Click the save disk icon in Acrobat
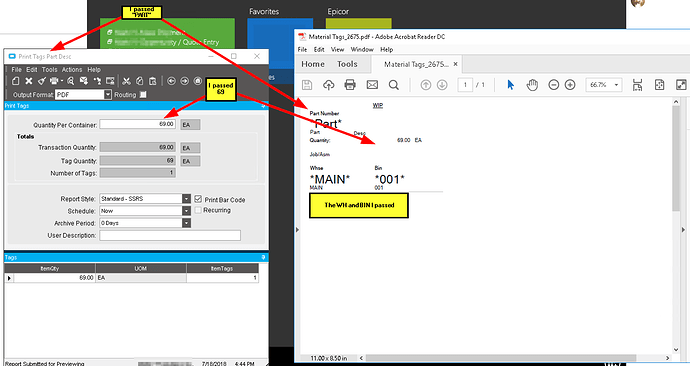 [307, 85]
